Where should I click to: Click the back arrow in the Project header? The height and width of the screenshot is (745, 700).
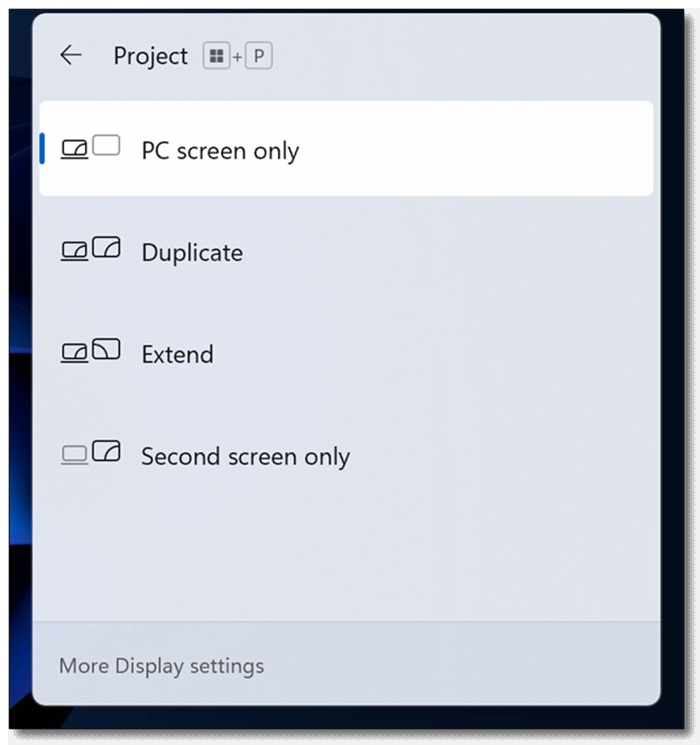(x=70, y=56)
